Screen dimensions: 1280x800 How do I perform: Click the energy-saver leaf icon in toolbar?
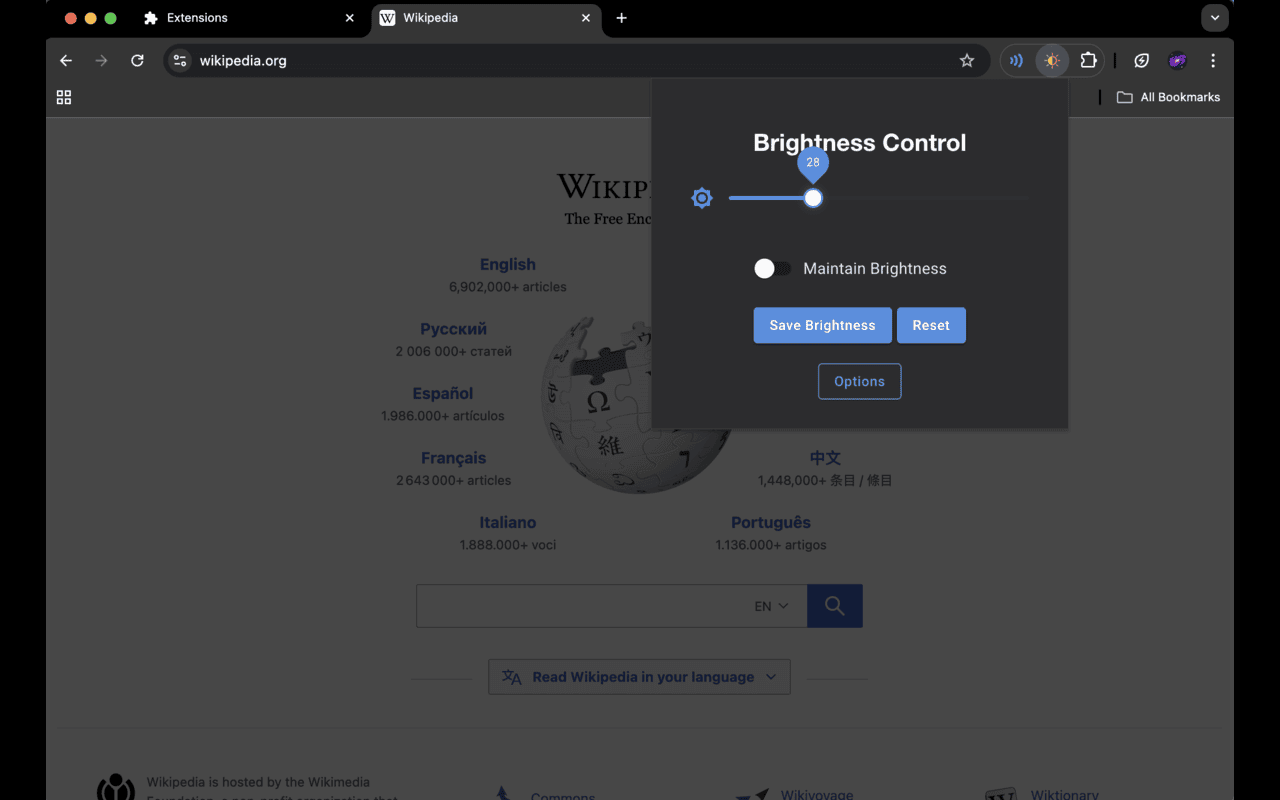[x=1141, y=60]
